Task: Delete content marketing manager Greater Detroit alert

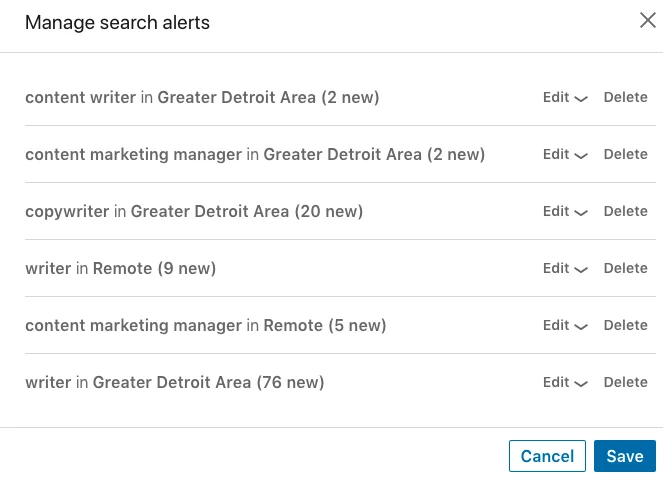Action: (625, 154)
